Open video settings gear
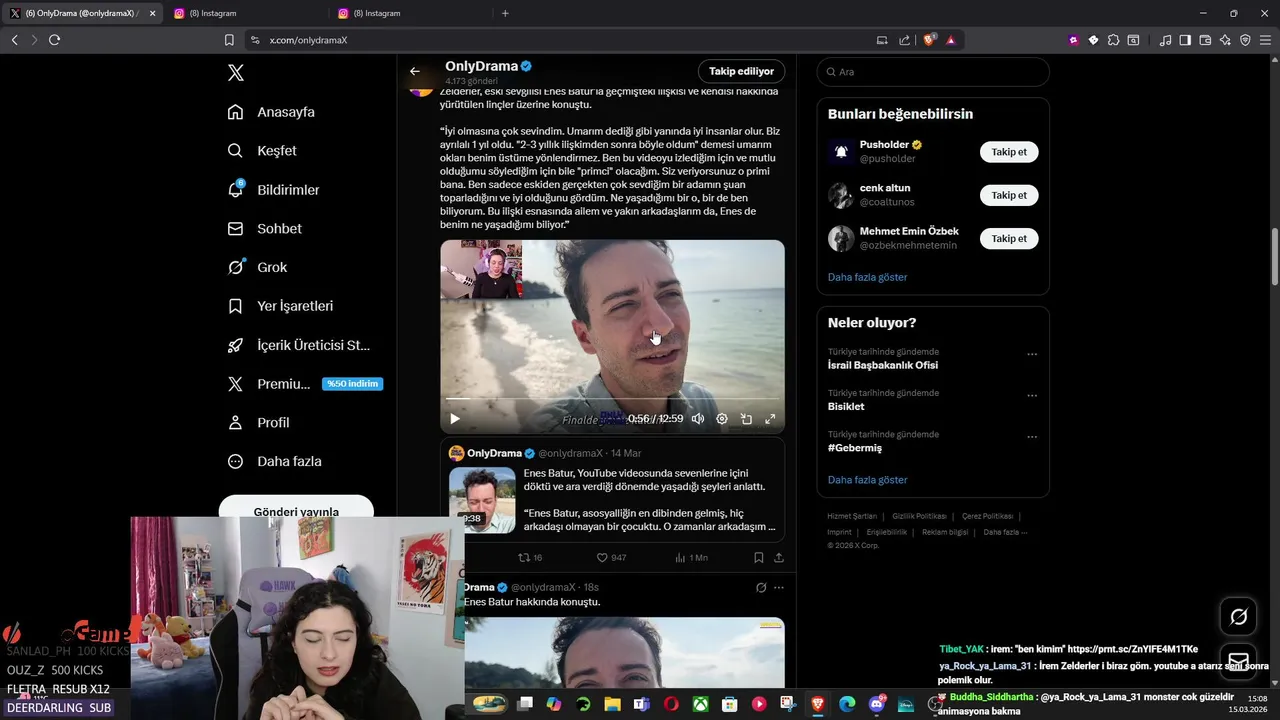Viewport: 1280px width, 720px height. [x=722, y=419]
